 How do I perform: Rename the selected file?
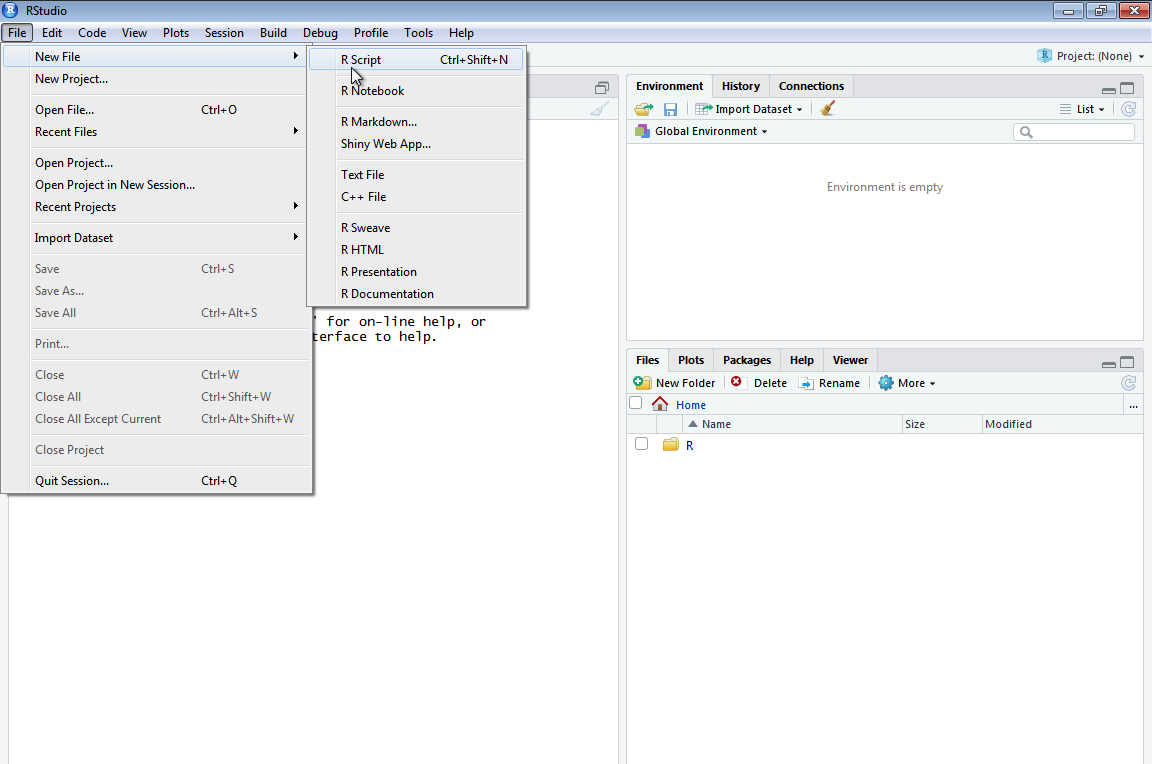830,382
